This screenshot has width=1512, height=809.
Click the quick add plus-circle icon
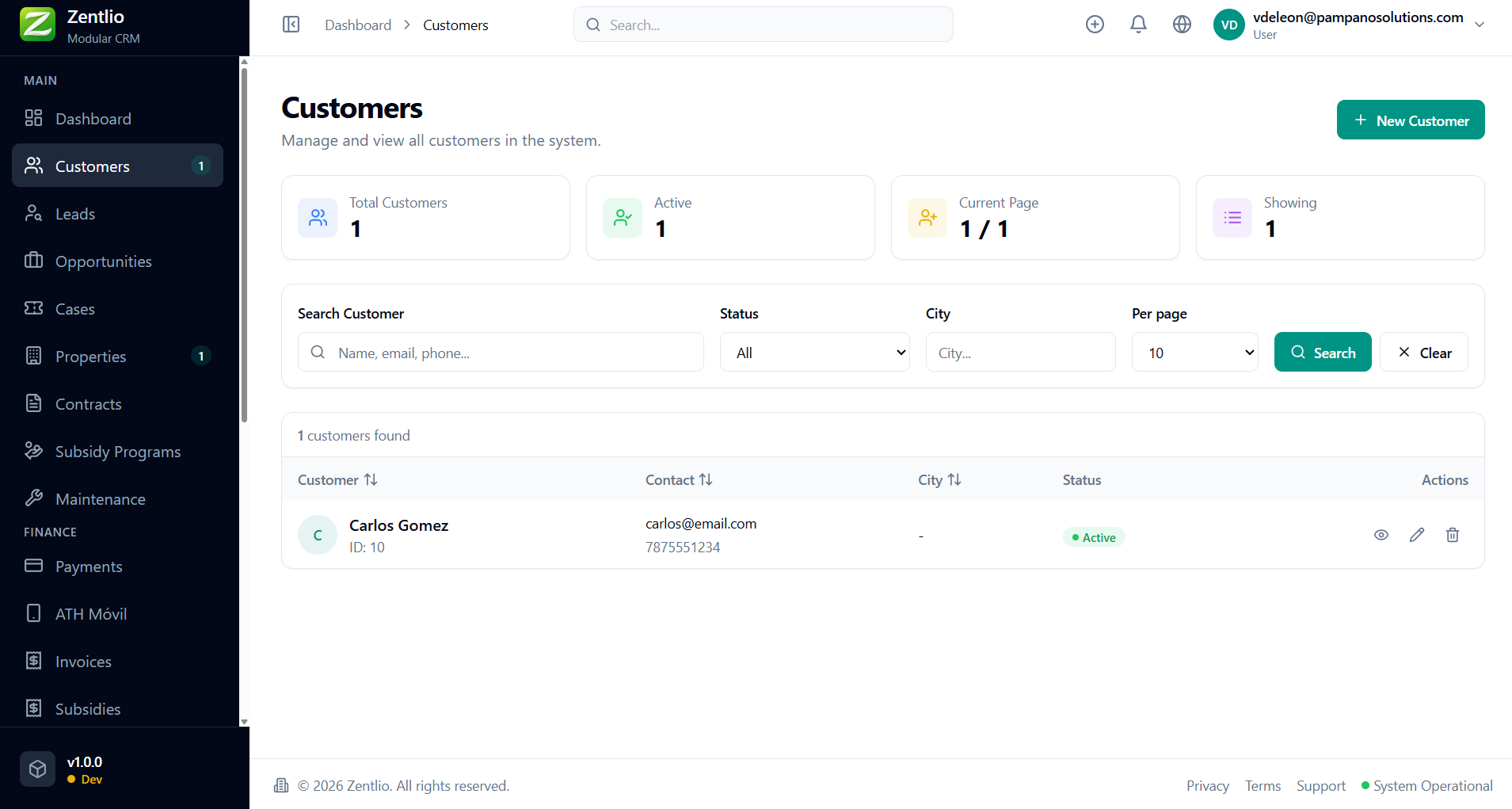[x=1095, y=25]
